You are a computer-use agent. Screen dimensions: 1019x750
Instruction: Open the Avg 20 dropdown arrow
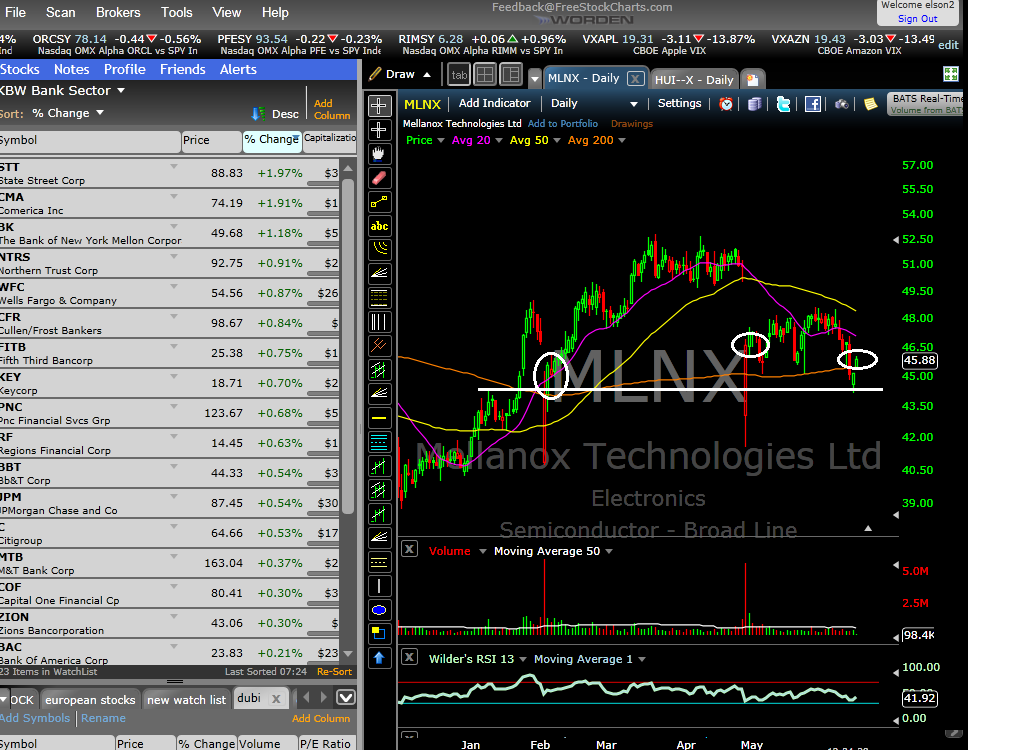(498, 140)
